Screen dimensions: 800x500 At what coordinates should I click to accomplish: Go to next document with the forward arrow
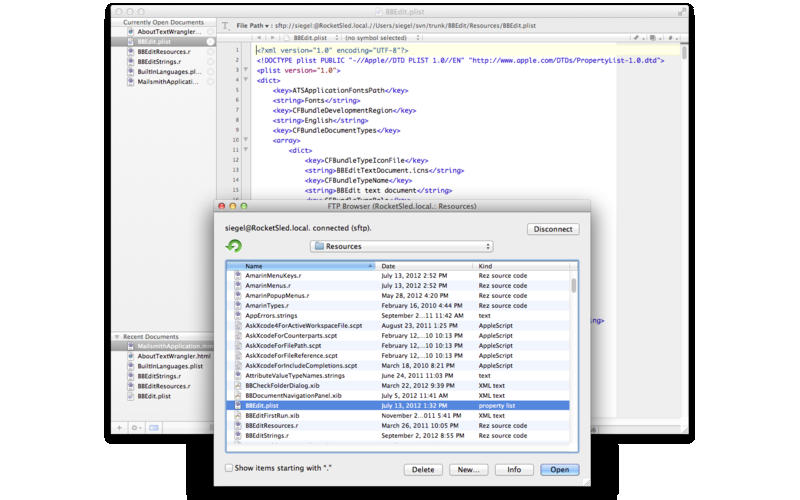pyautogui.click(x=272, y=38)
